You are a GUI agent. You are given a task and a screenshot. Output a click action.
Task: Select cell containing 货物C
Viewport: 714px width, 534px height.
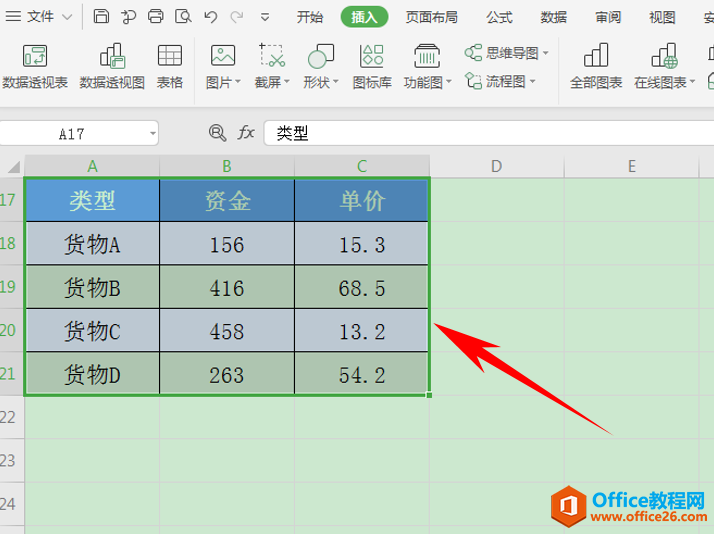point(92,331)
